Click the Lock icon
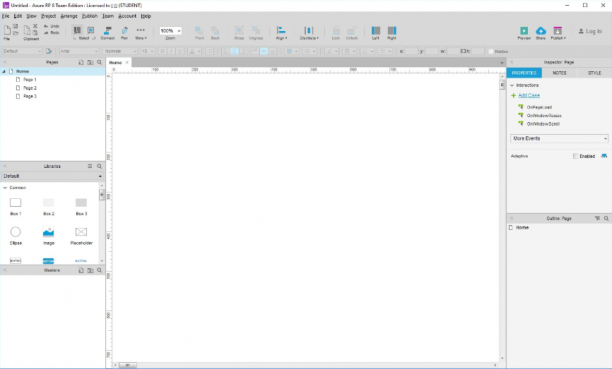 [x=336, y=30]
